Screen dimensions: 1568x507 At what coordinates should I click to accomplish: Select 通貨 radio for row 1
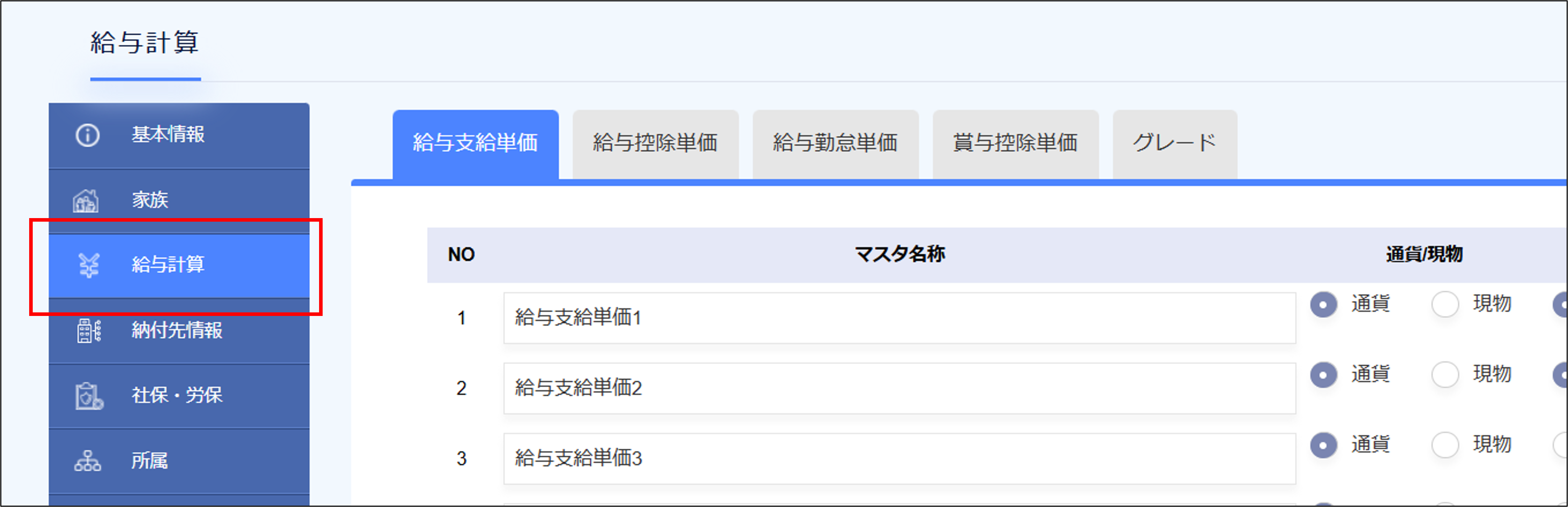[1323, 304]
